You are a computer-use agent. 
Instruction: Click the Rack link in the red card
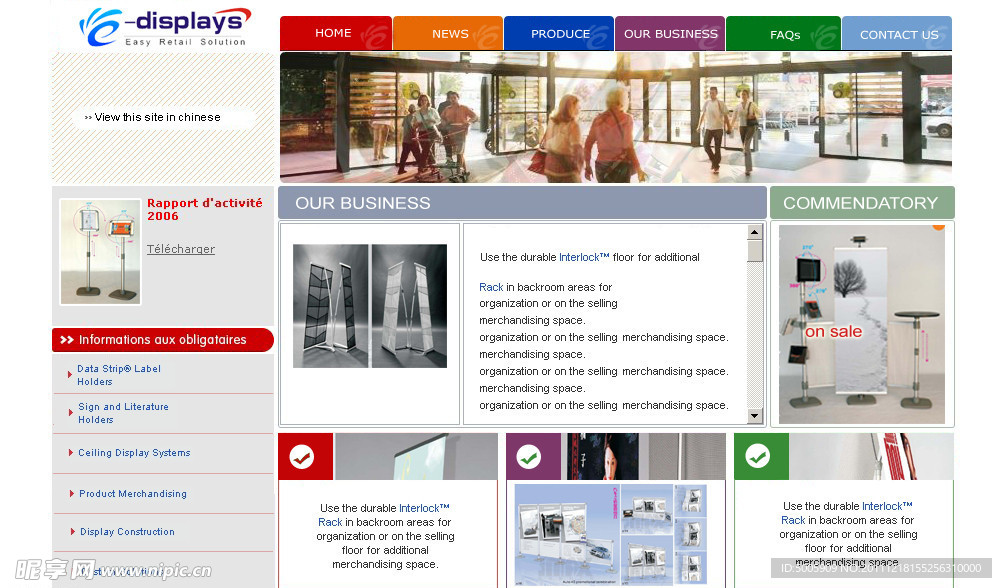point(330,522)
